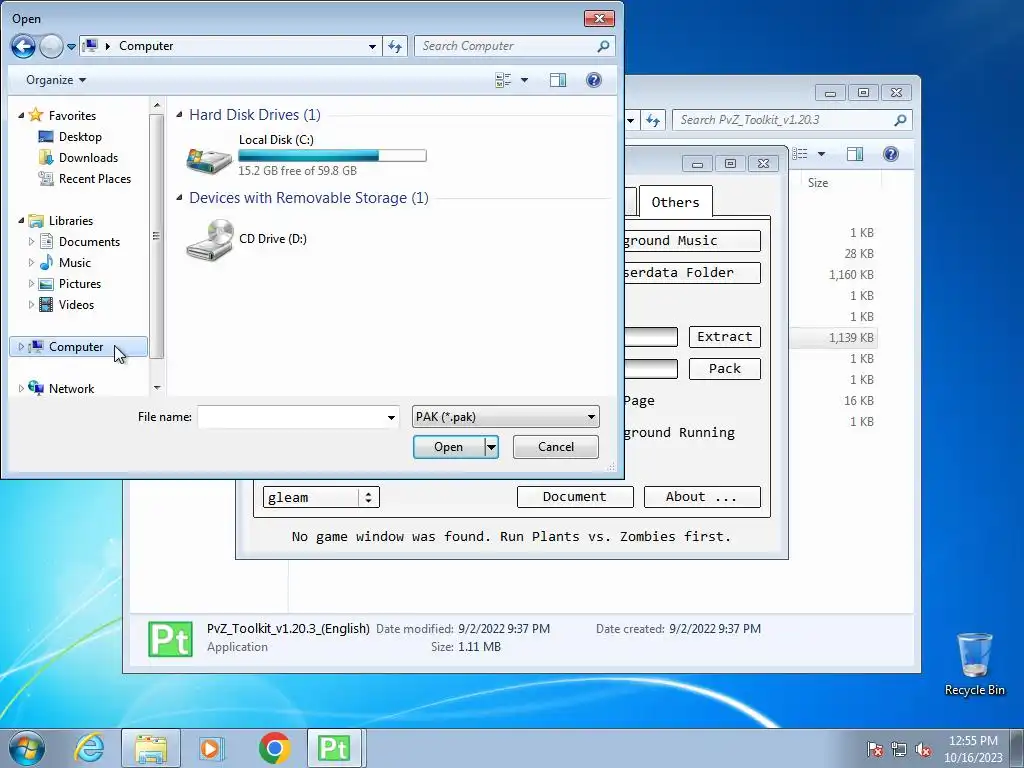Open the address bar history dropdown
This screenshot has width=1024, height=768.
coord(372,46)
